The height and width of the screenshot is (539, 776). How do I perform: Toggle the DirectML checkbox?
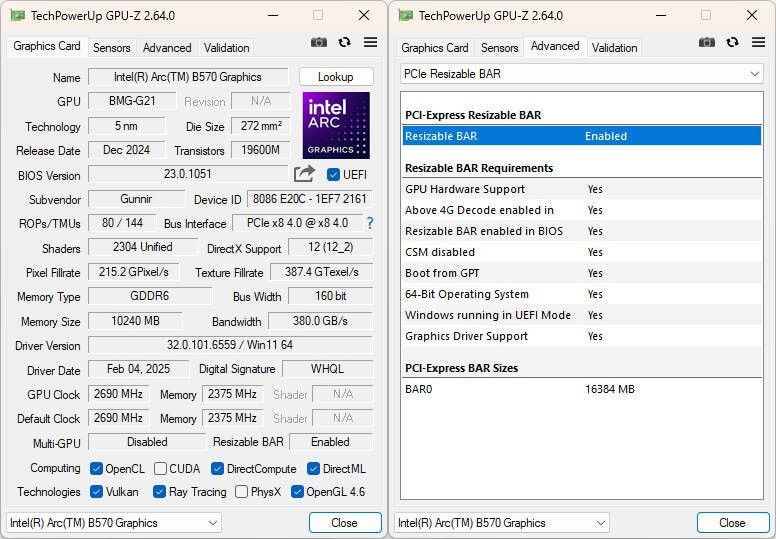tap(313, 469)
